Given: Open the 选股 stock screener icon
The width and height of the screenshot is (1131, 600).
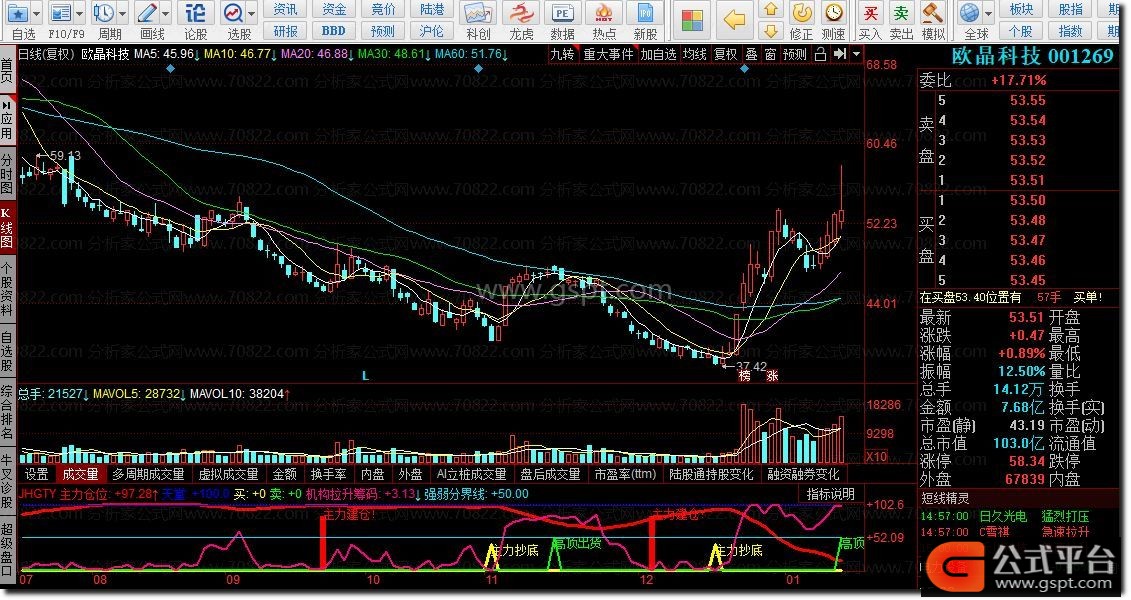Looking at the screenshot, I should [234, 13].
